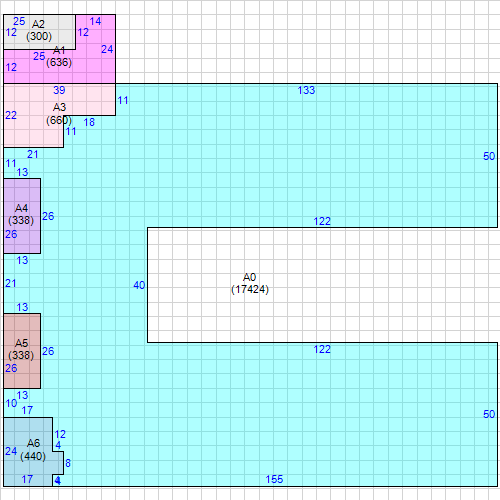Select the 21 dimension just below room A3
The height and width of the screenshot is (500, 500).
point(32,154)
